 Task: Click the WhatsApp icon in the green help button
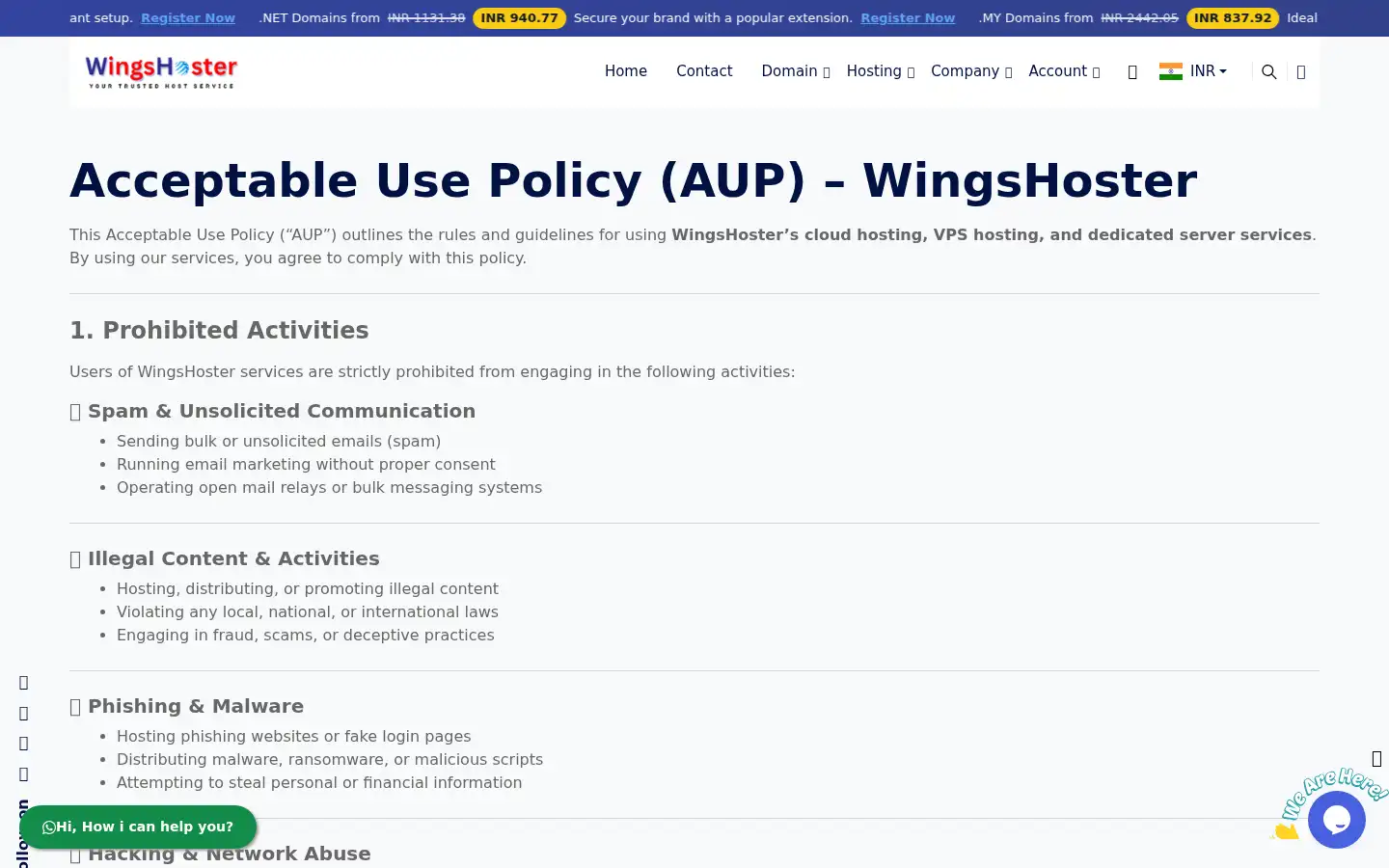coord(49,827)
